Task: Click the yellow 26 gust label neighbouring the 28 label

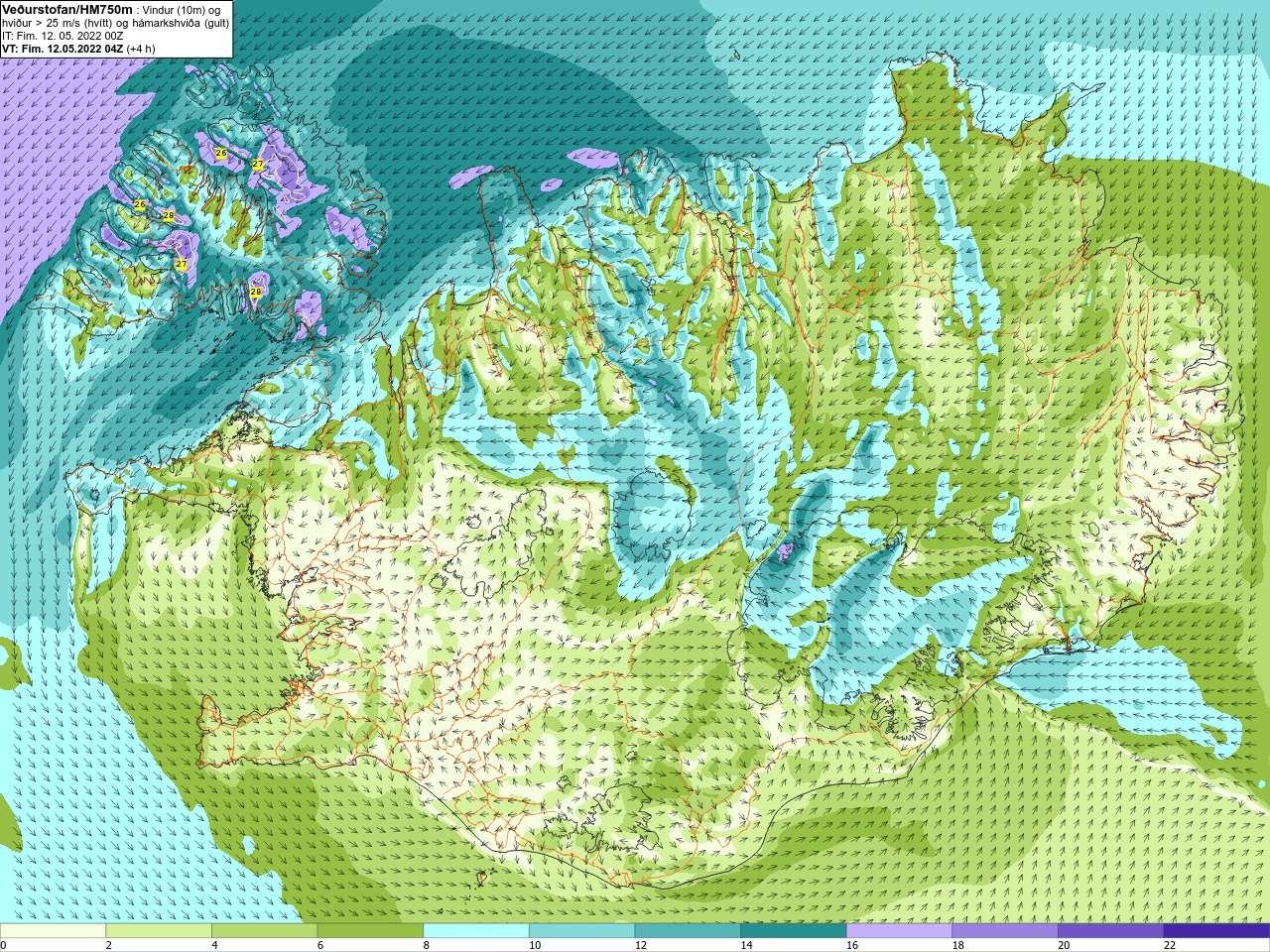Action: pyautogui.click(x=140, y=205)
